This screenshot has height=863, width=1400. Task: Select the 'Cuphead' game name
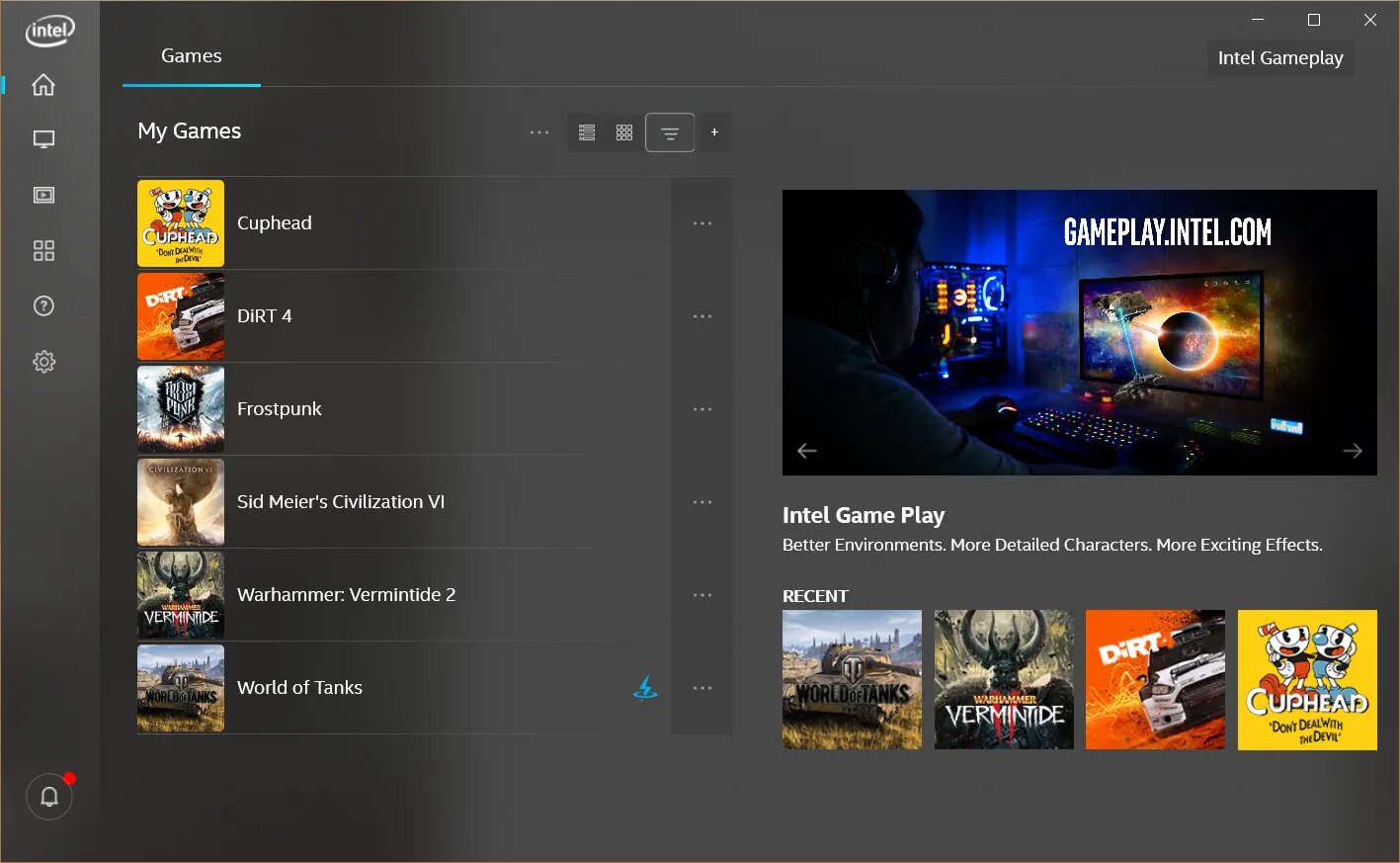tap(275, 223)
